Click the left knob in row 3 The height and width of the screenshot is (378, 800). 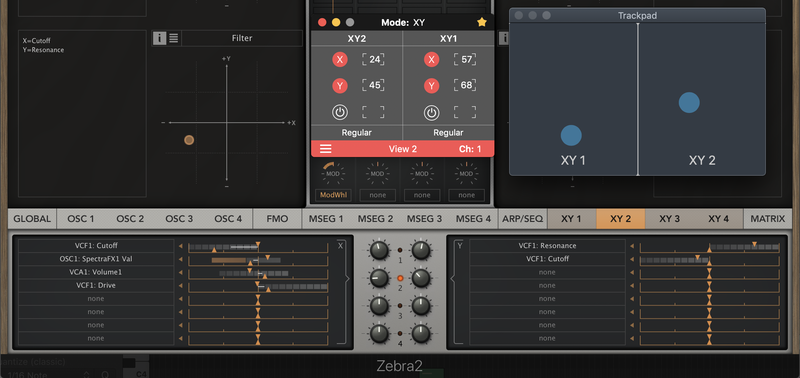(x=379, y=306)
